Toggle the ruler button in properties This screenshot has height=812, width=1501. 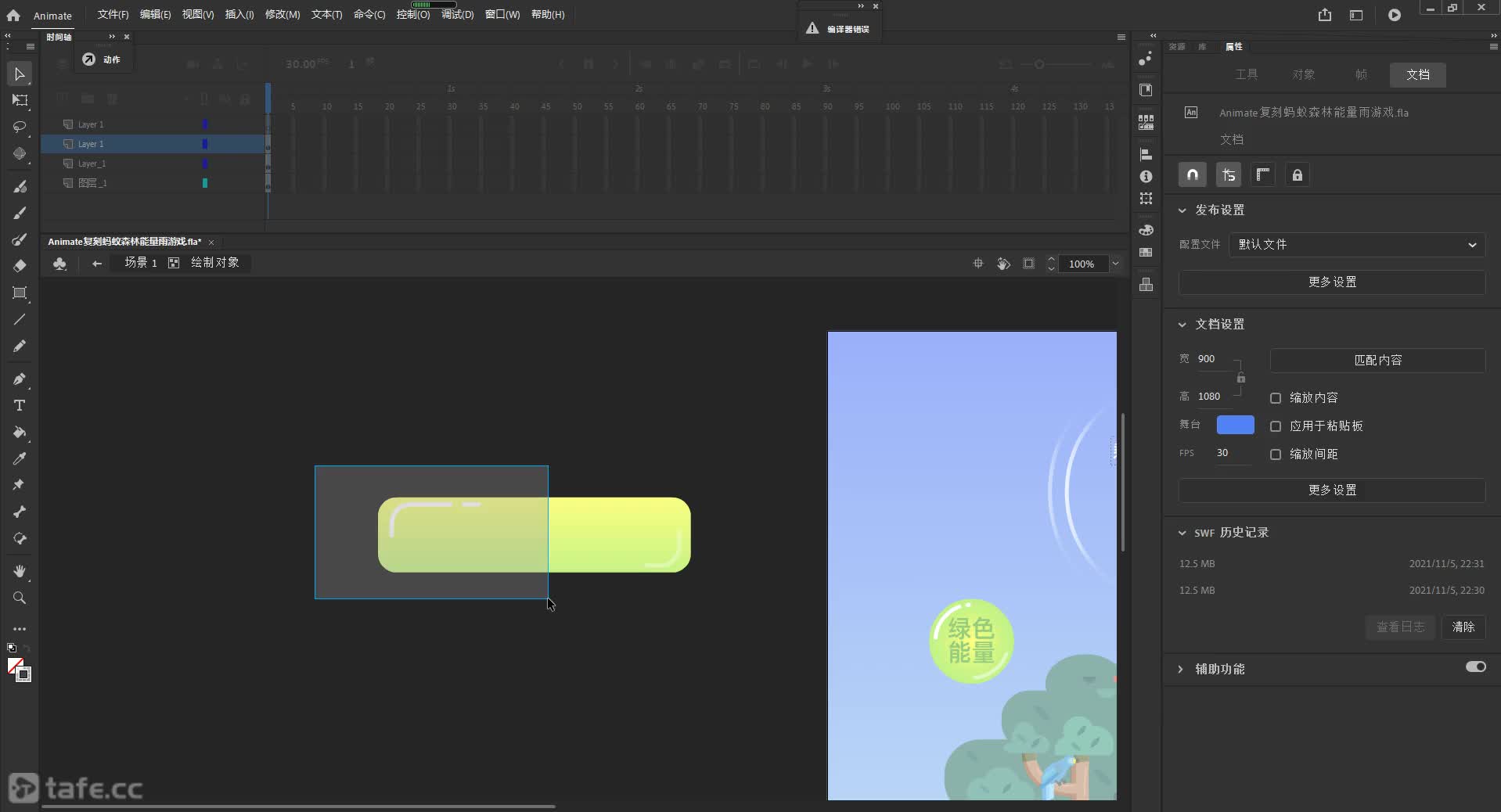pyautogui.click(x=1263, y=175)
